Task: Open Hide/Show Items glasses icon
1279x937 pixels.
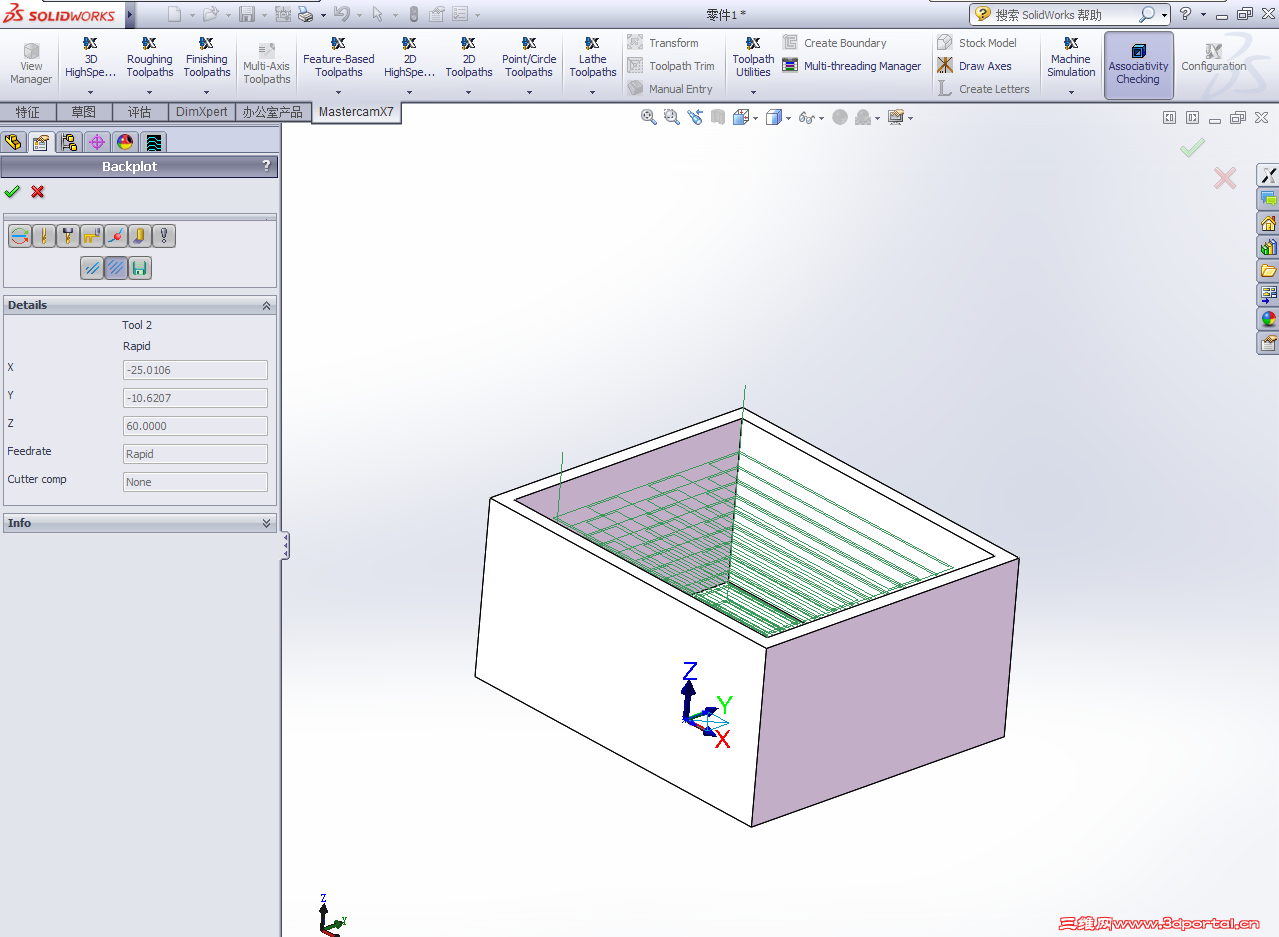Action: coord(806,117)
